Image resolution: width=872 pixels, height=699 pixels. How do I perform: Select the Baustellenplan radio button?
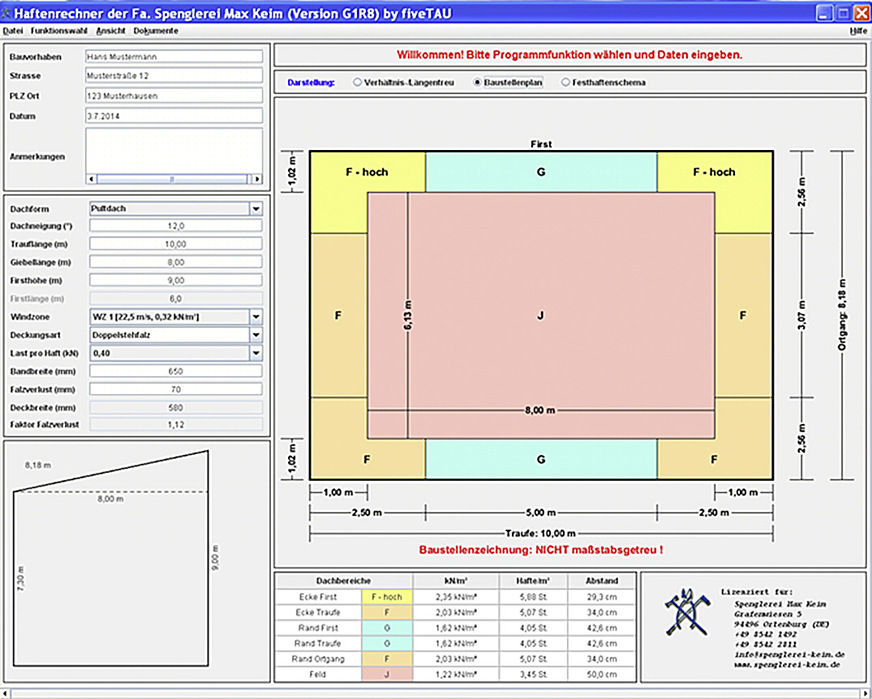point(477,82)
